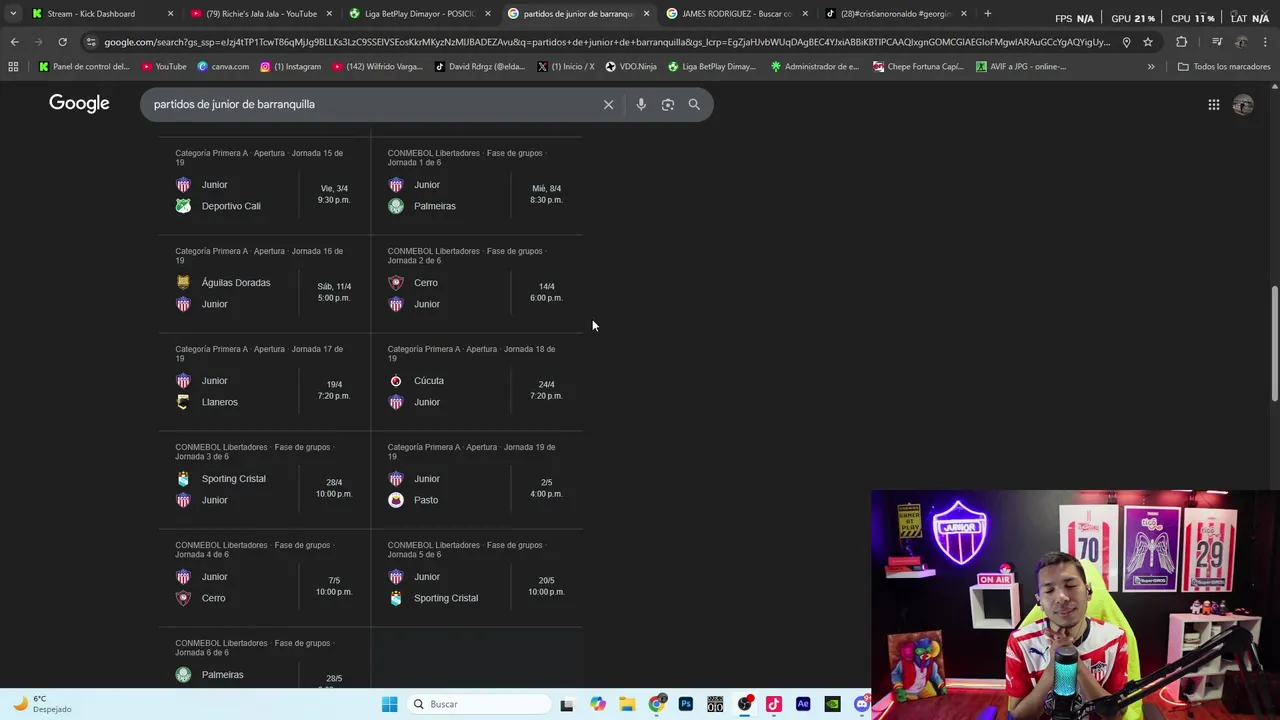Start a voice search with microphone icon
The image size is (1280, 720).
tap(641, 104)
